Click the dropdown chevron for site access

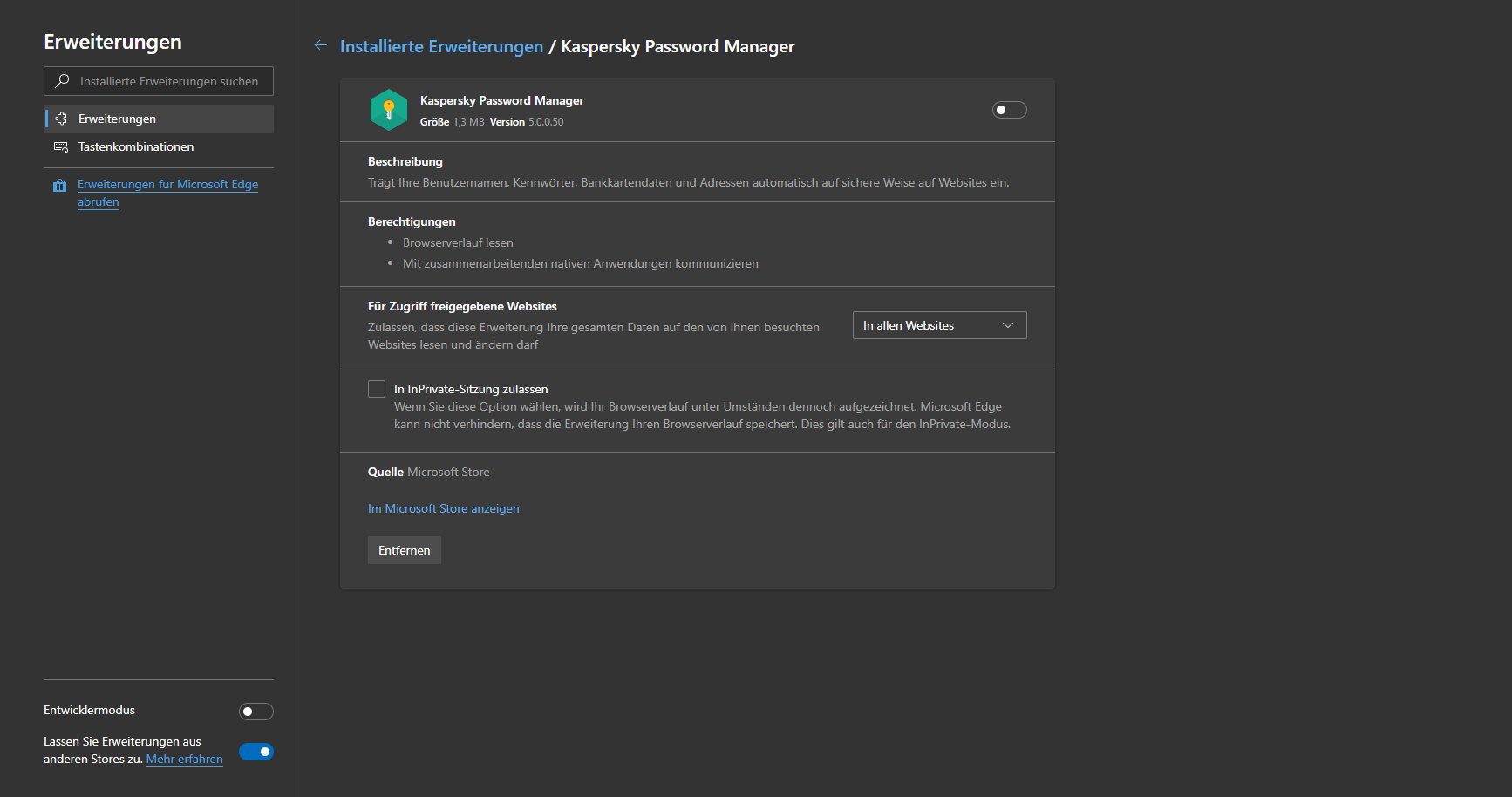(x=1008, y=325)
